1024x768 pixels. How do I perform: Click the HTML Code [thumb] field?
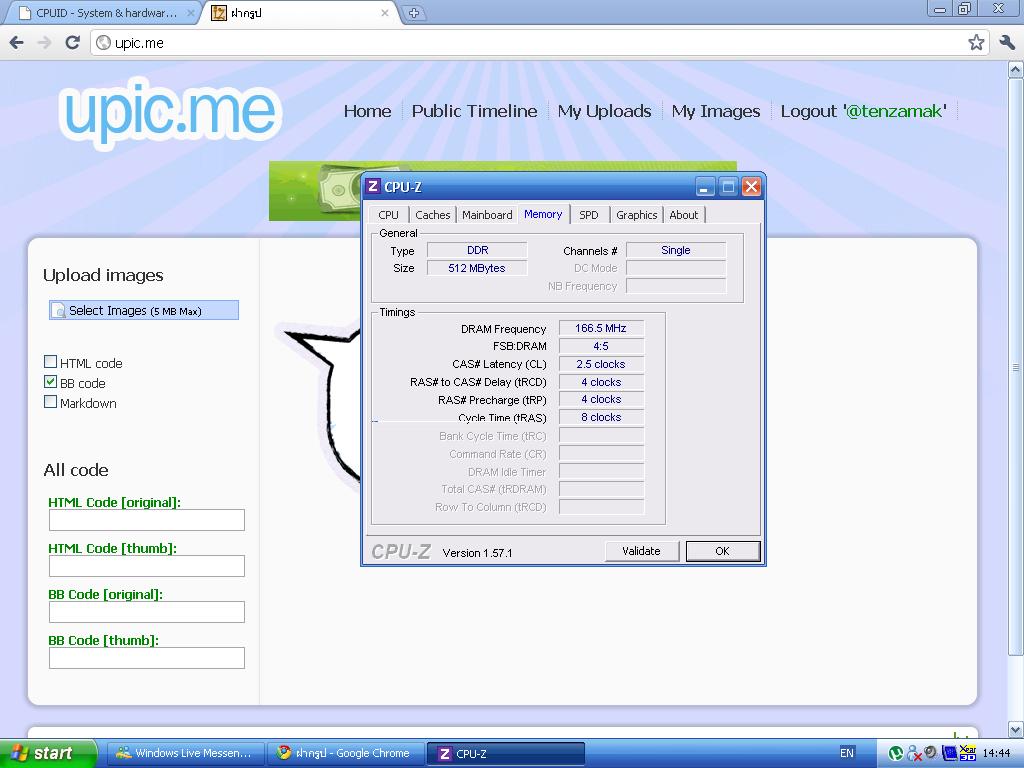[147, 566]
